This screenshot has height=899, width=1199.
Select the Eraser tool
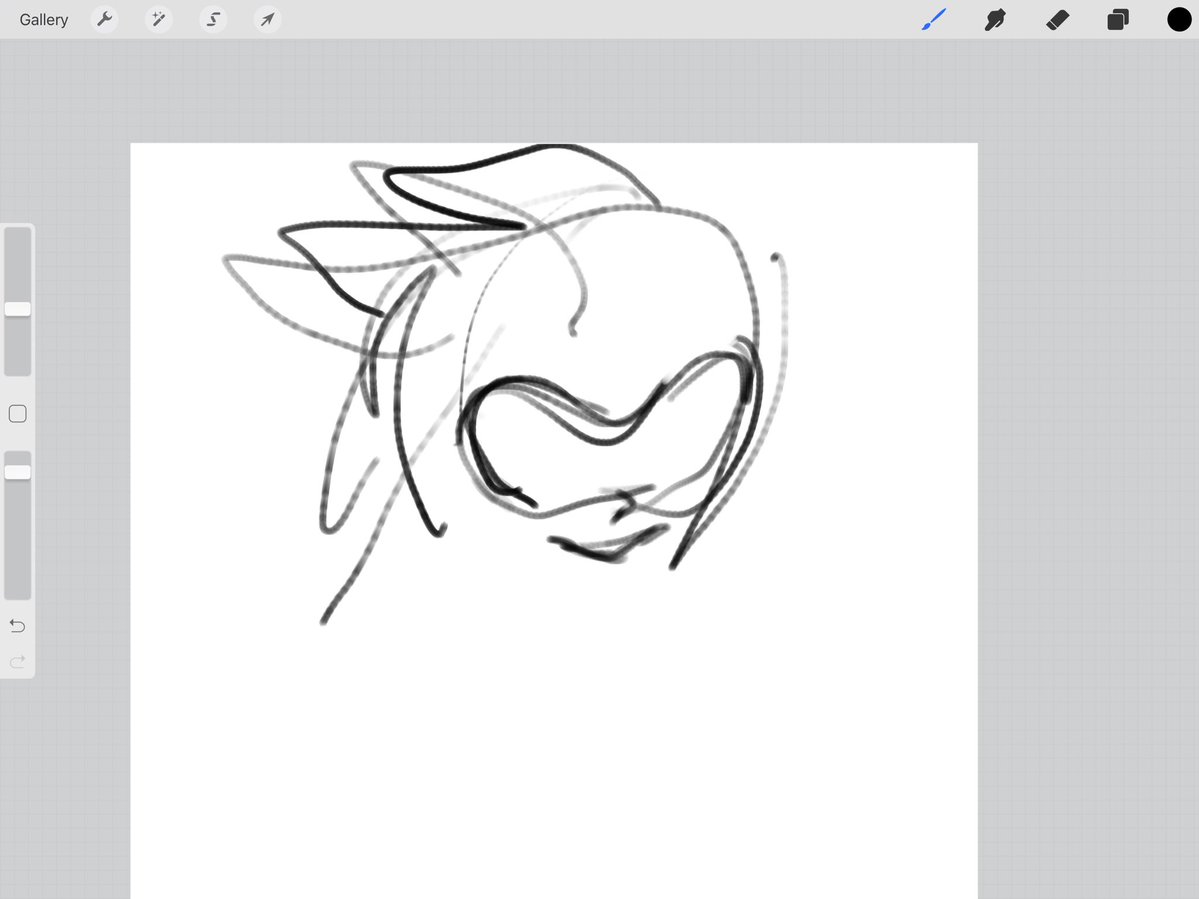pos(1057,20)
